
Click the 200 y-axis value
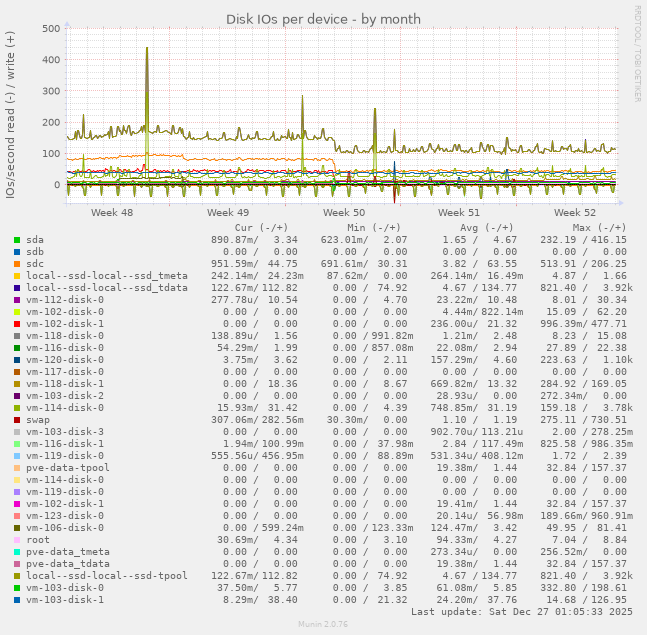click(x=51, y=123)
